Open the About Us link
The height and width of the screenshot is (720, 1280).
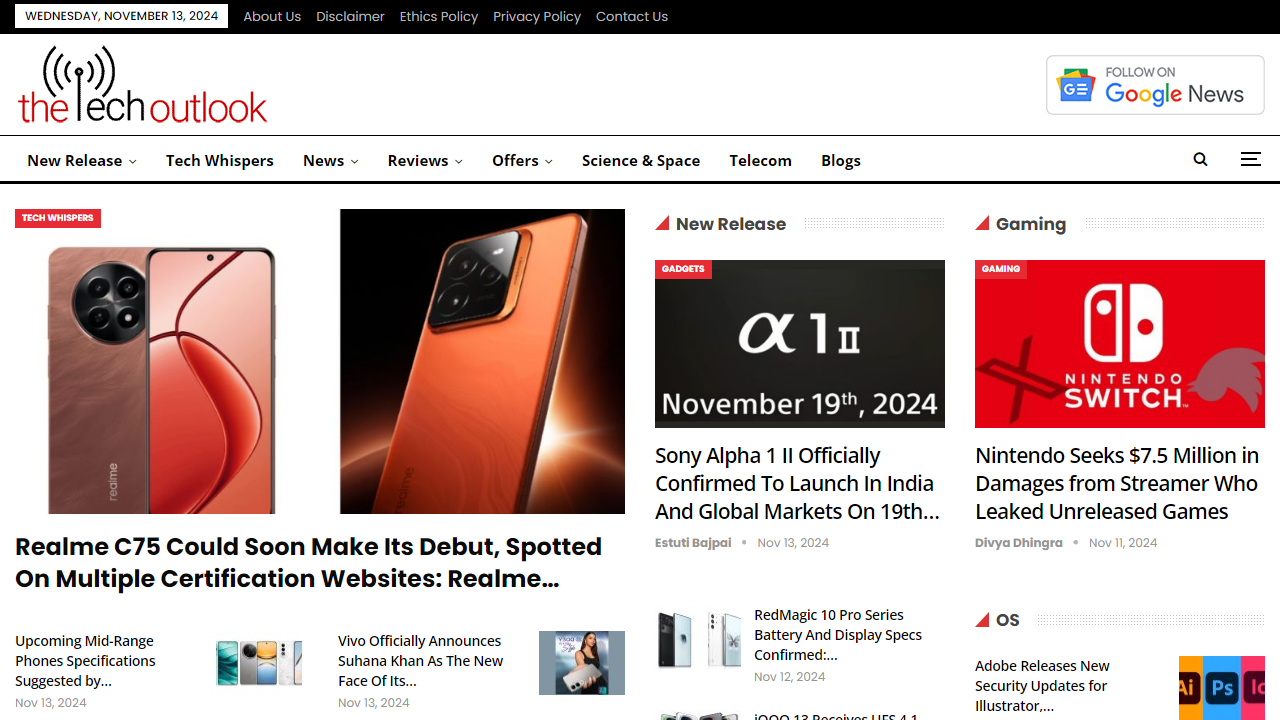pyautogui.click(x=272, y=16)
